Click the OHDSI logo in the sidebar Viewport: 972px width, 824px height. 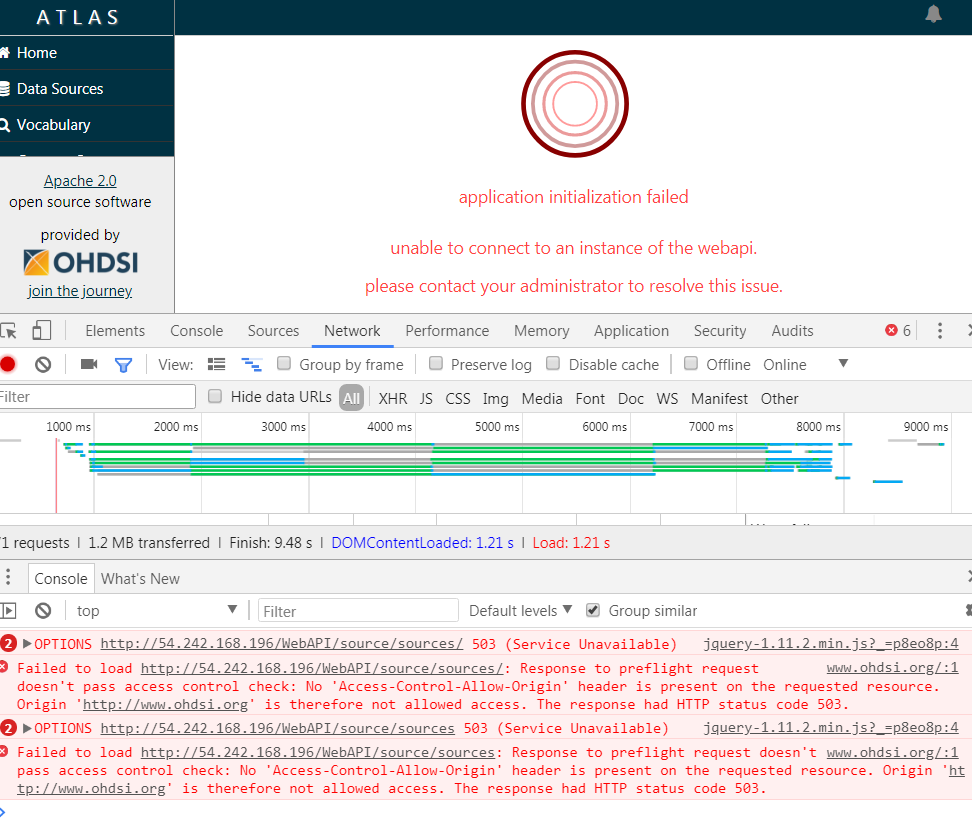80,262
